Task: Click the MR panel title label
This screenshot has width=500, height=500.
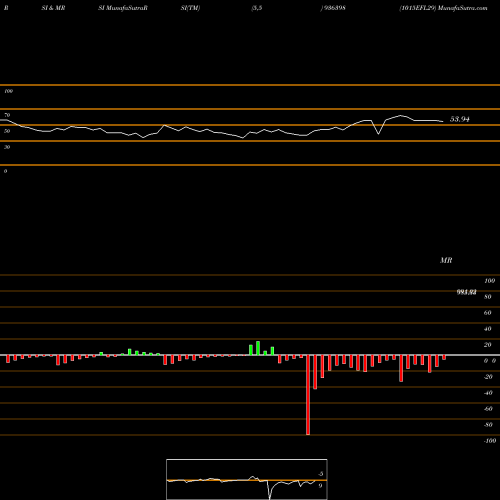Action: tap(446, 260)
